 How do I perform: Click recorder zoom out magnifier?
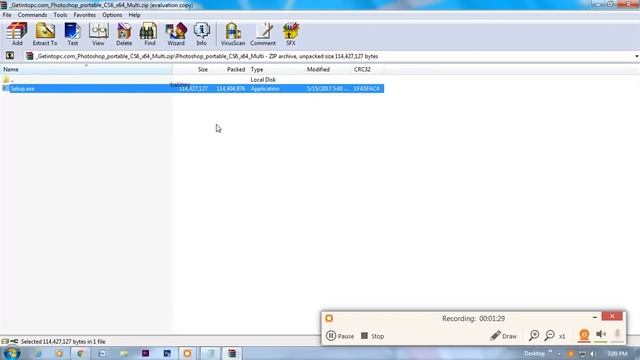tap(550, 336)
